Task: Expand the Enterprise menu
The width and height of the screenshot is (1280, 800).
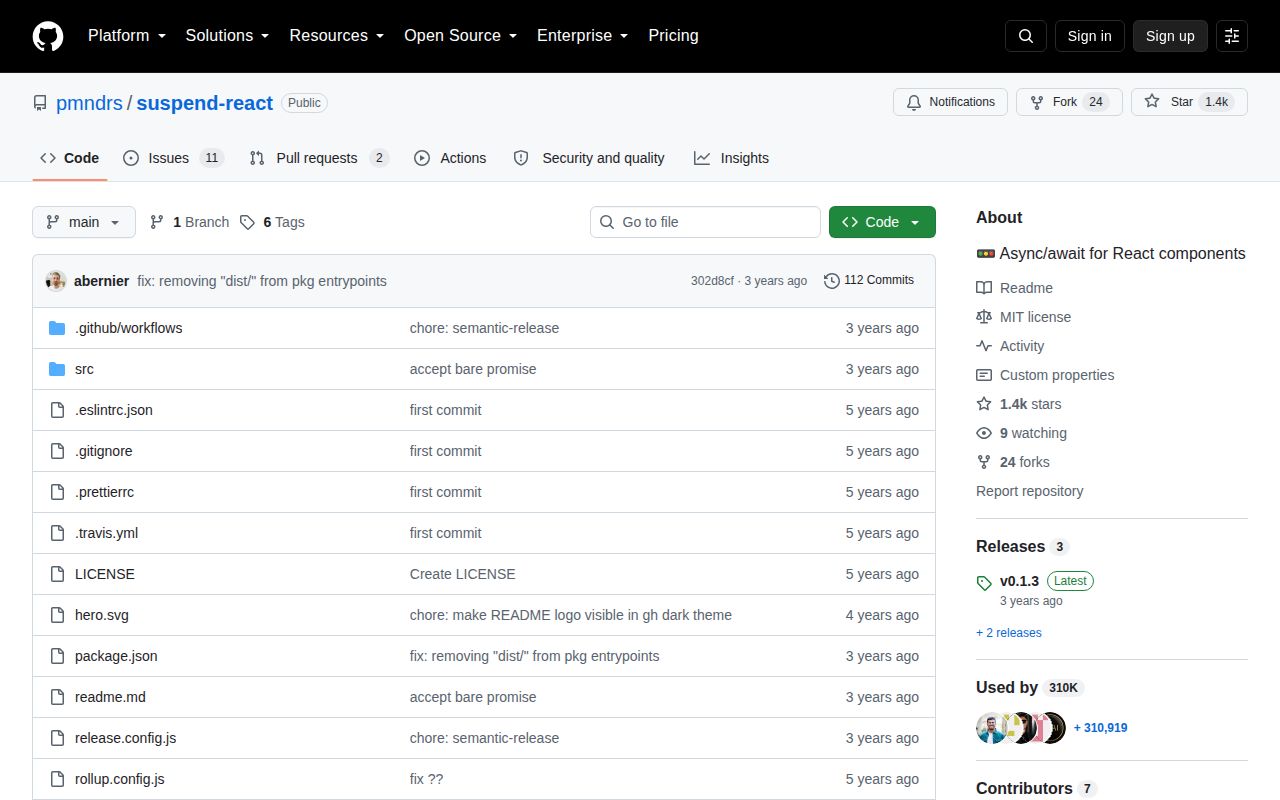Action: point(583,35)
